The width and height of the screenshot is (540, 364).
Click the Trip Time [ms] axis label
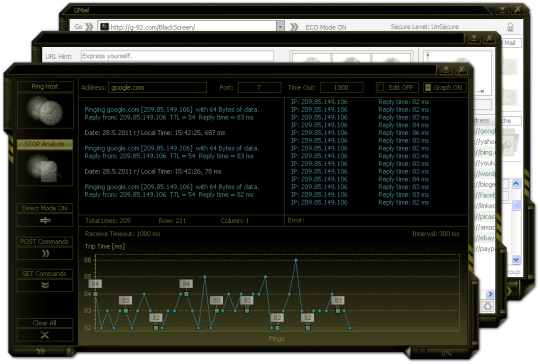coord(105,247)
